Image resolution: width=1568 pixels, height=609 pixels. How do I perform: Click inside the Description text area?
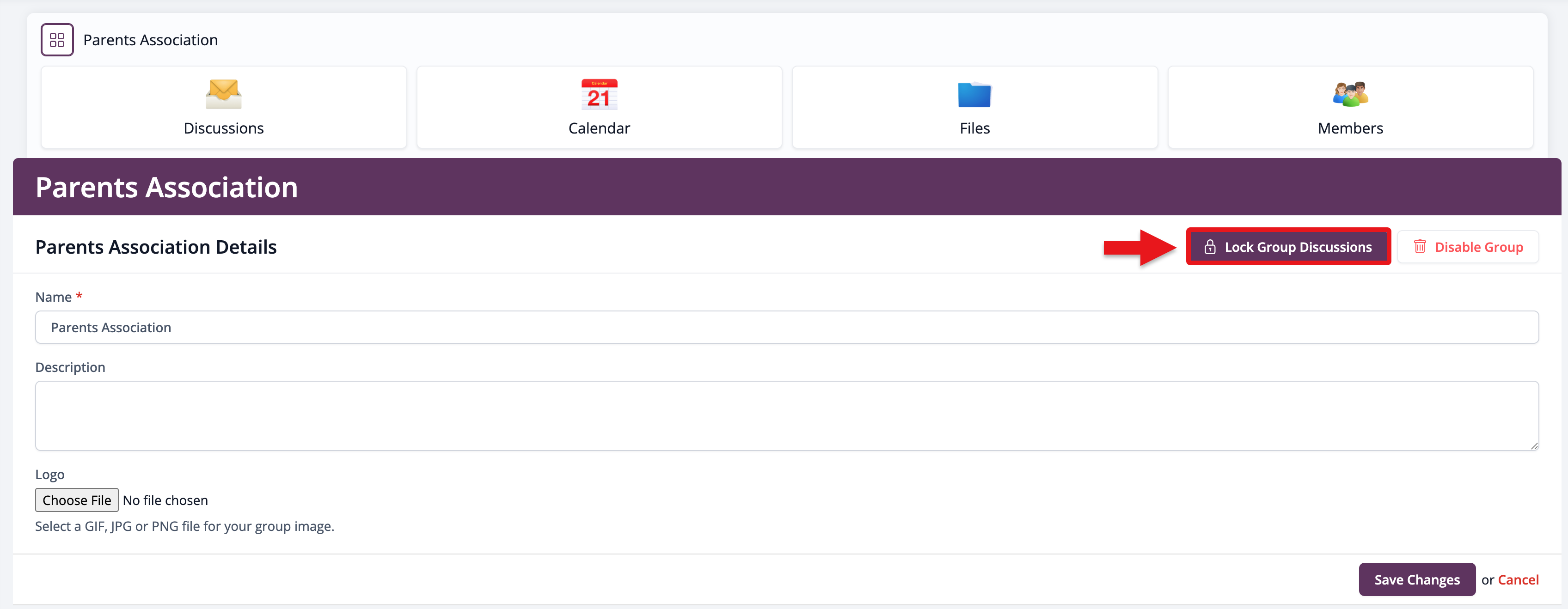coord(786,415)
